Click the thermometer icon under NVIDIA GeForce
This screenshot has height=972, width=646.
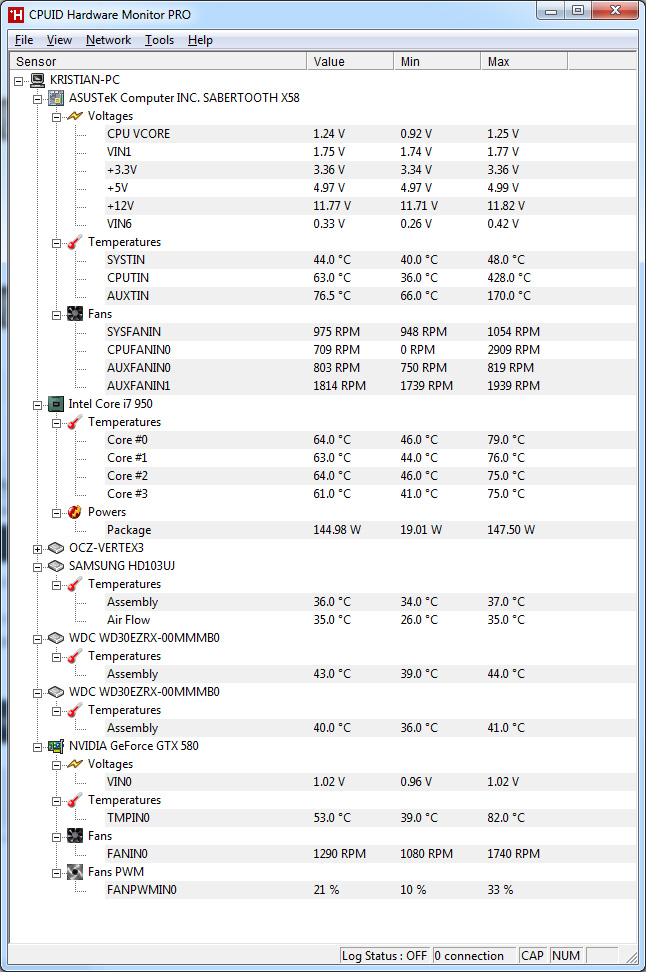[x=75, y=800]
